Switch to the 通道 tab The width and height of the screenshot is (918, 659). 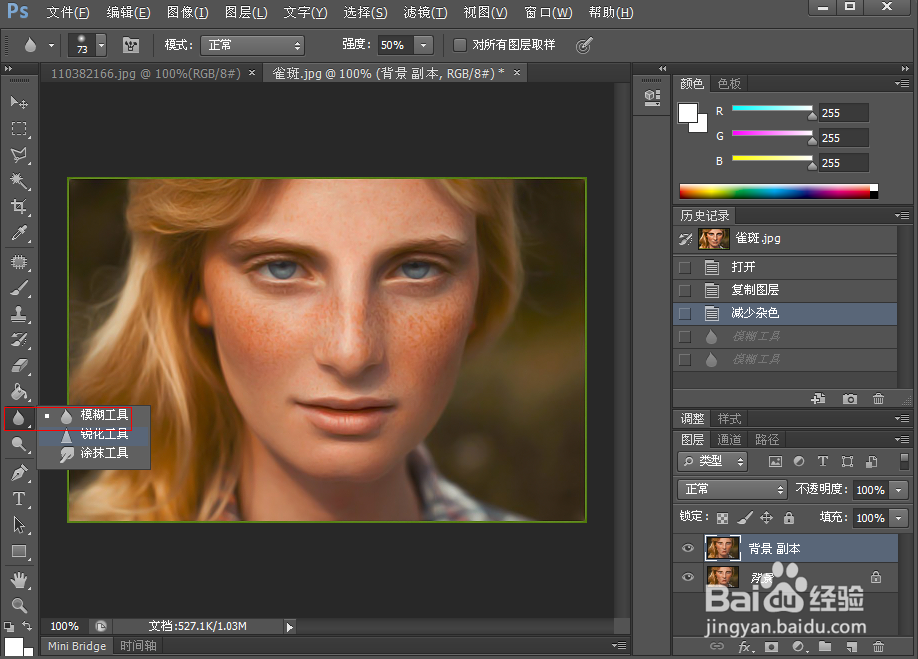(730, 440)
